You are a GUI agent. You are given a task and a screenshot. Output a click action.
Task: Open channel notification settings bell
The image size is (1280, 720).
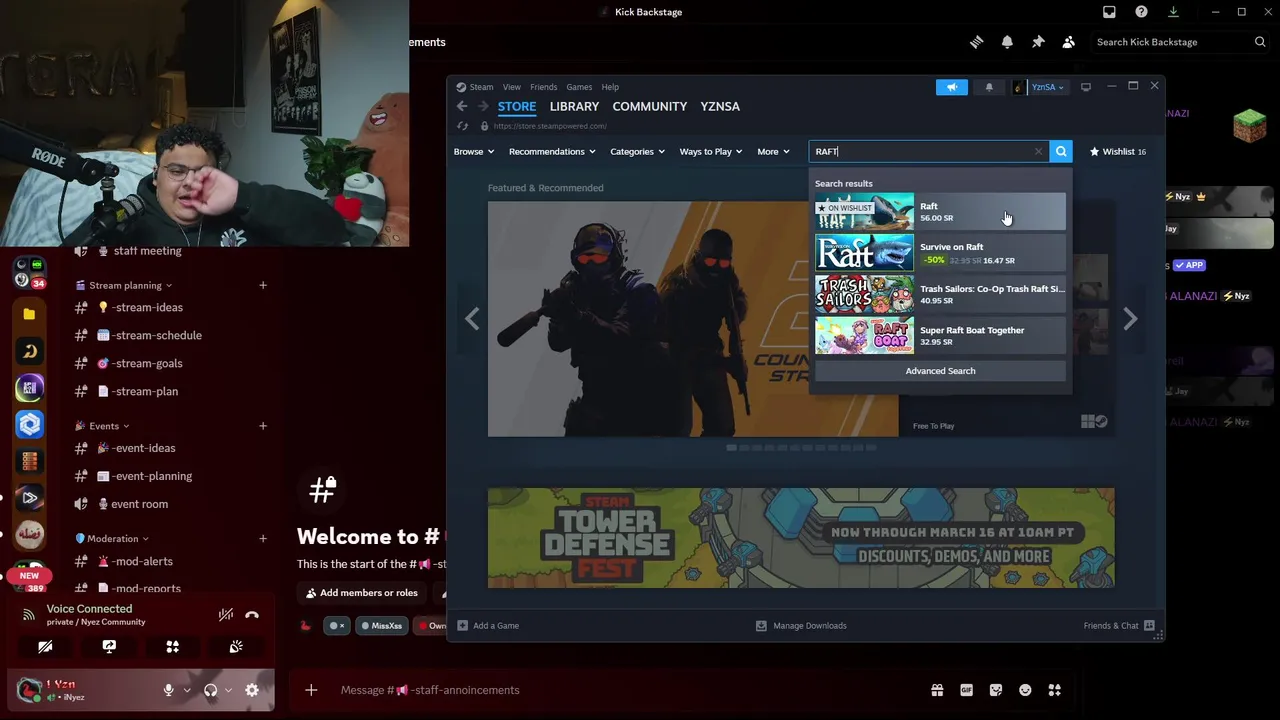click(x=1007, y=42)
